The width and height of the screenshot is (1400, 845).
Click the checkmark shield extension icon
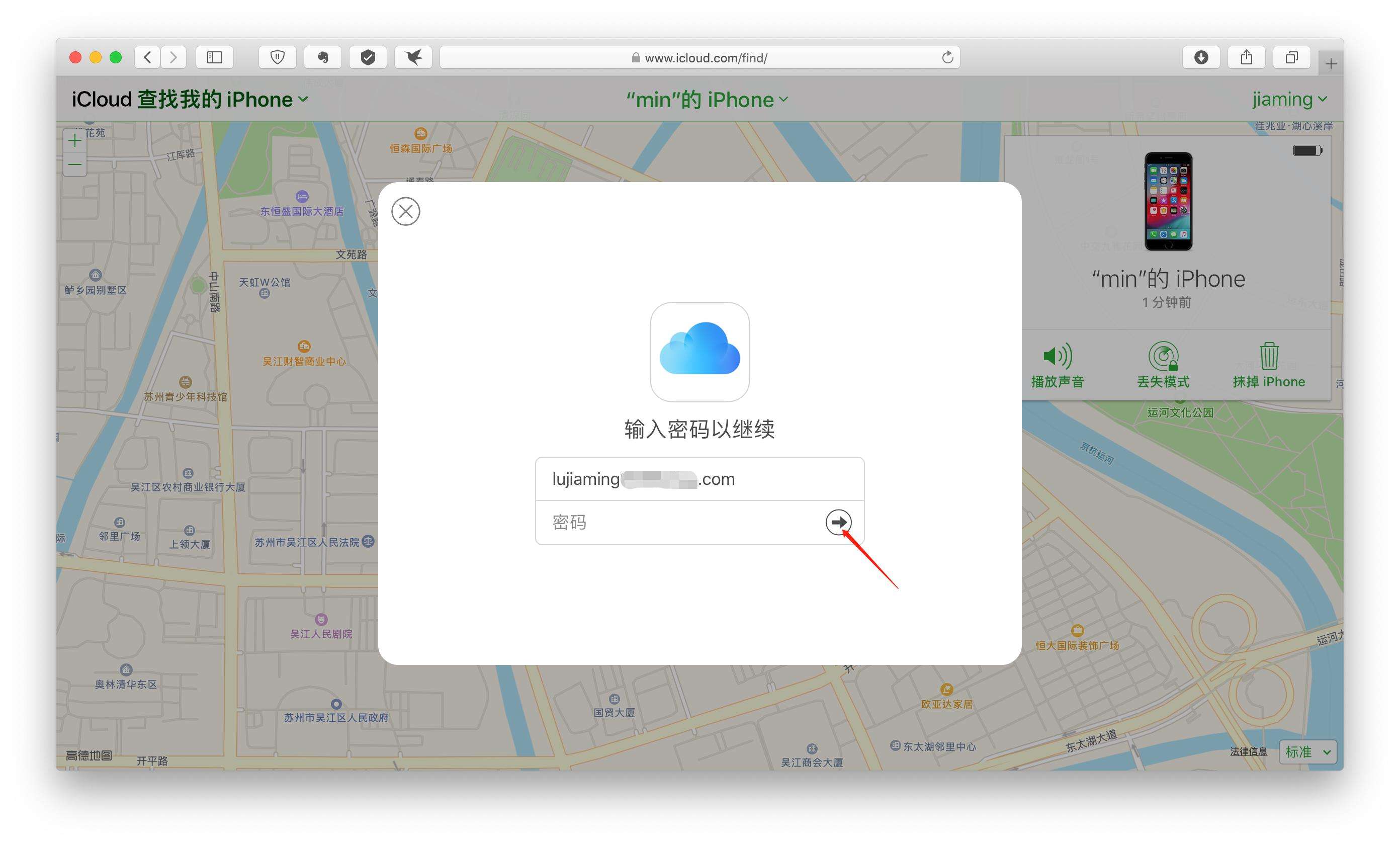(x=368, y=57)
